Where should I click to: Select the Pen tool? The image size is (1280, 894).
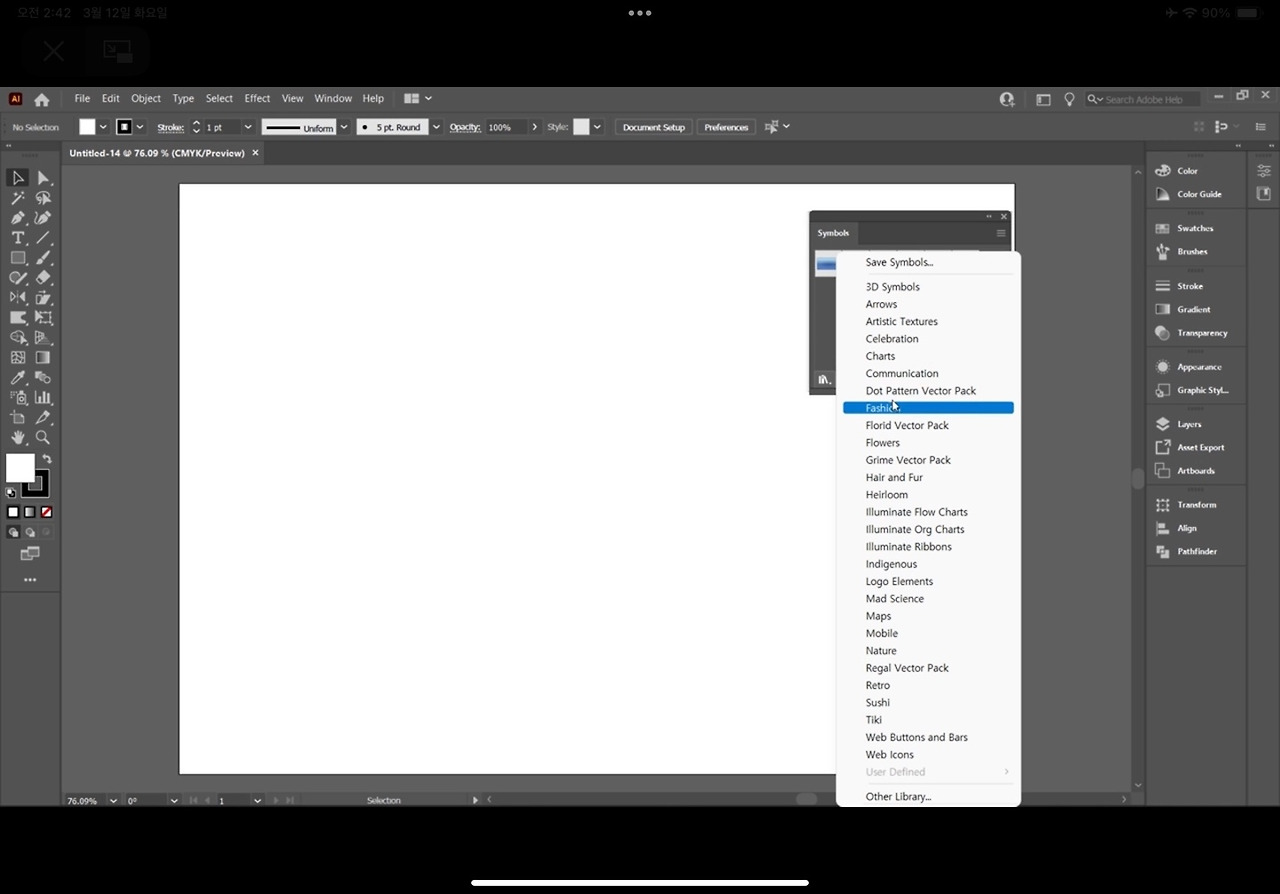coord(18,218)
